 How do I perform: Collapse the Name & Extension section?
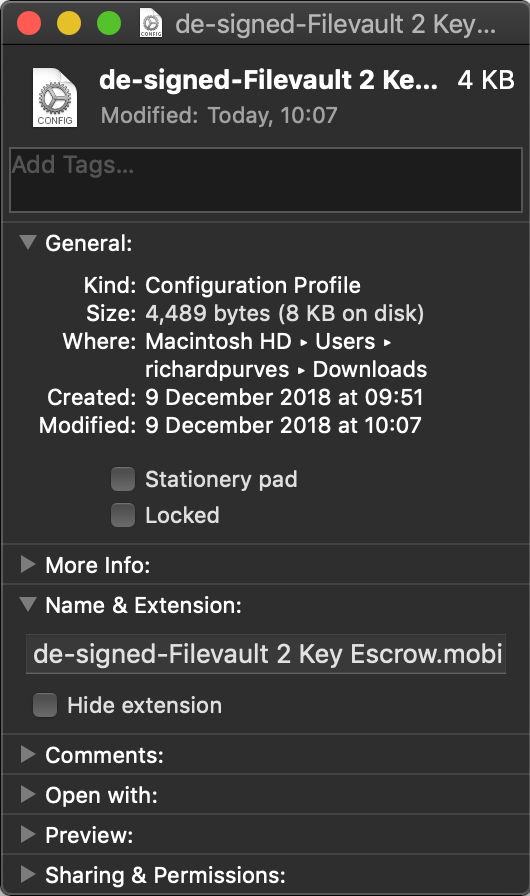click(x=27, y=604)
